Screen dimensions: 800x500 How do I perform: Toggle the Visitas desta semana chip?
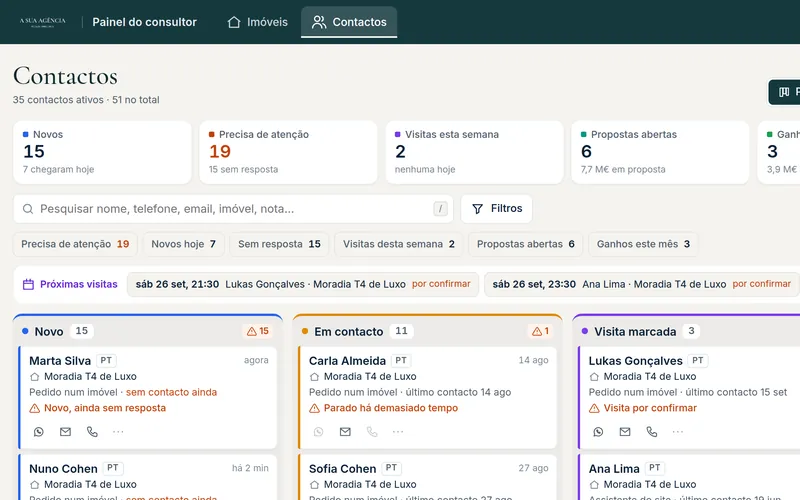(x=398, y=244)
